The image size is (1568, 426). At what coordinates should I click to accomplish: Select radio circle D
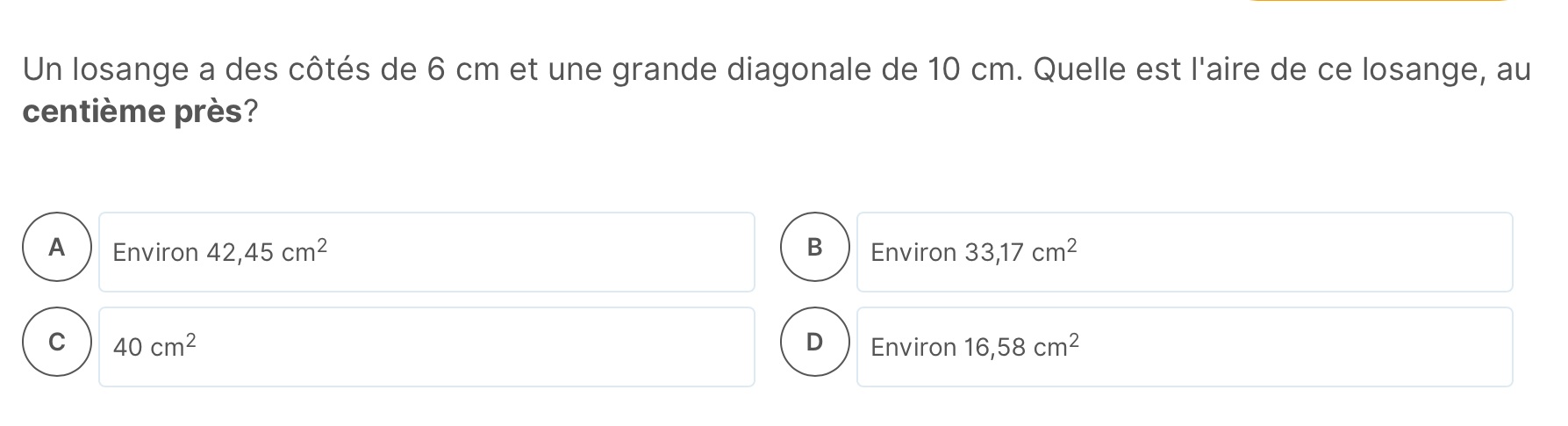815,343
